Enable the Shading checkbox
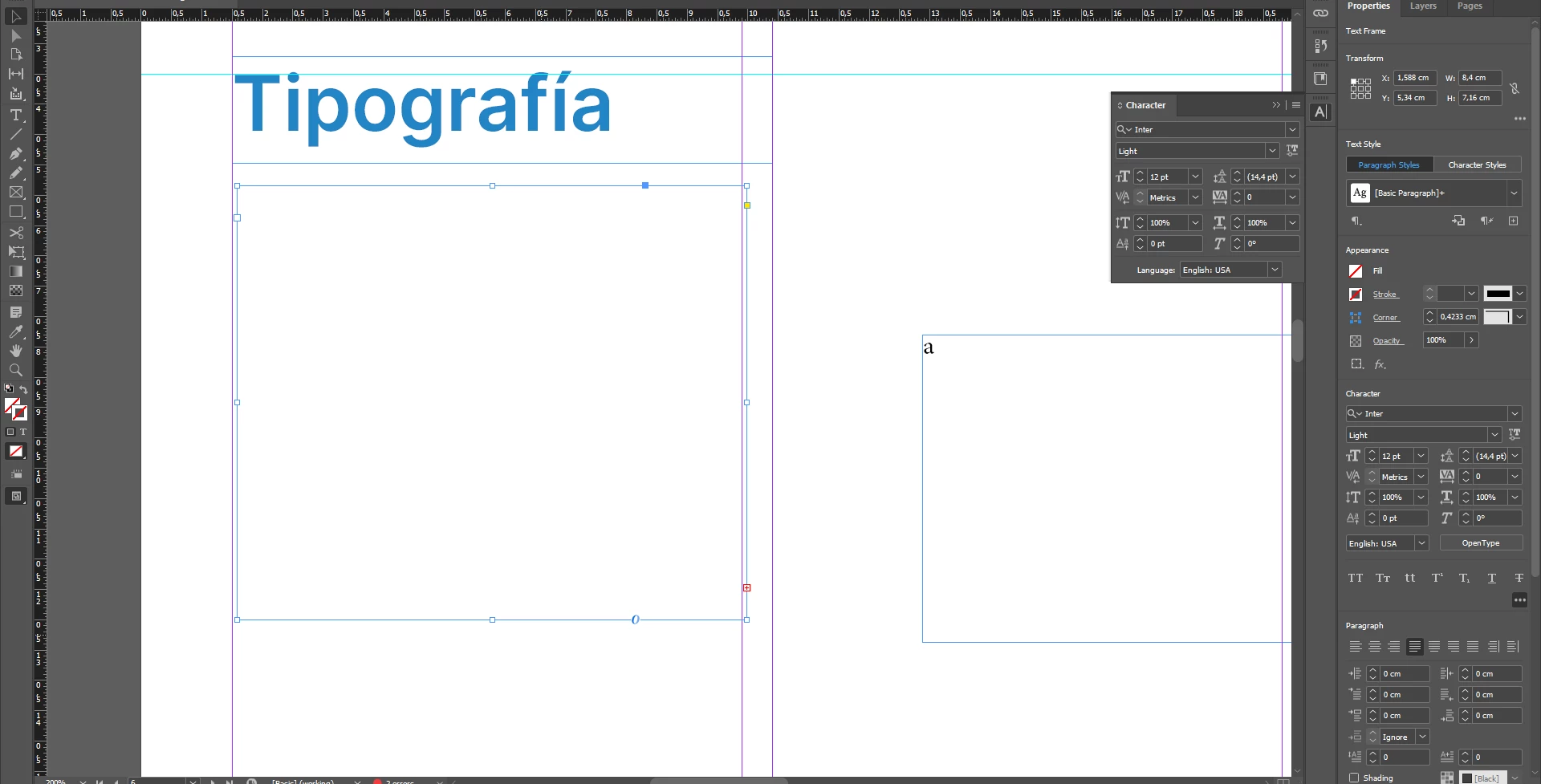1541x784 pixels. 1354,778
